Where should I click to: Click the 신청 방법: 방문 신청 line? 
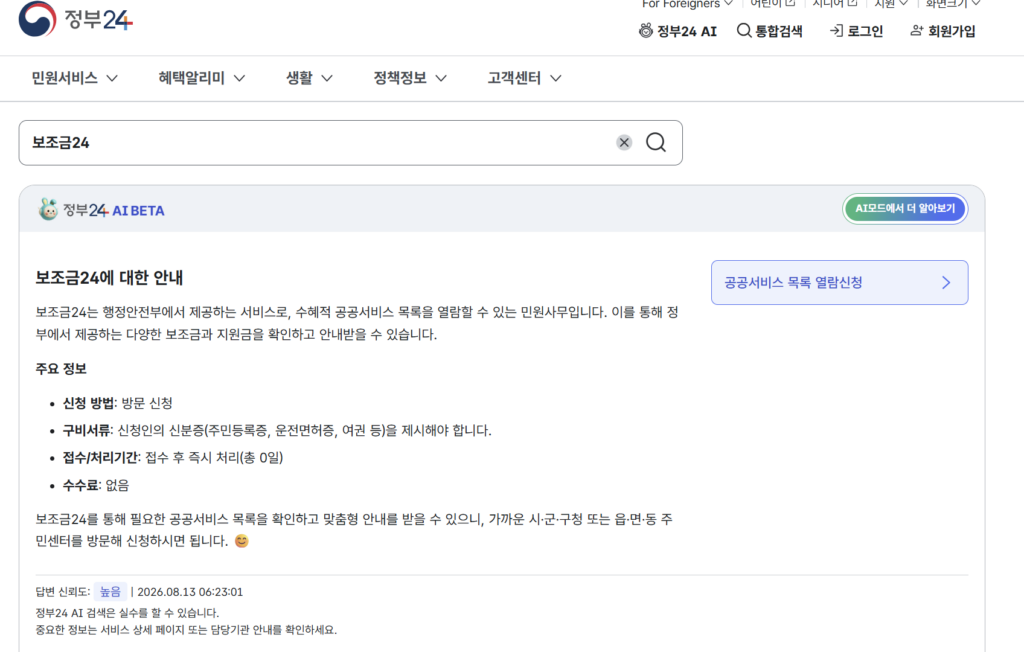point(118,403)
